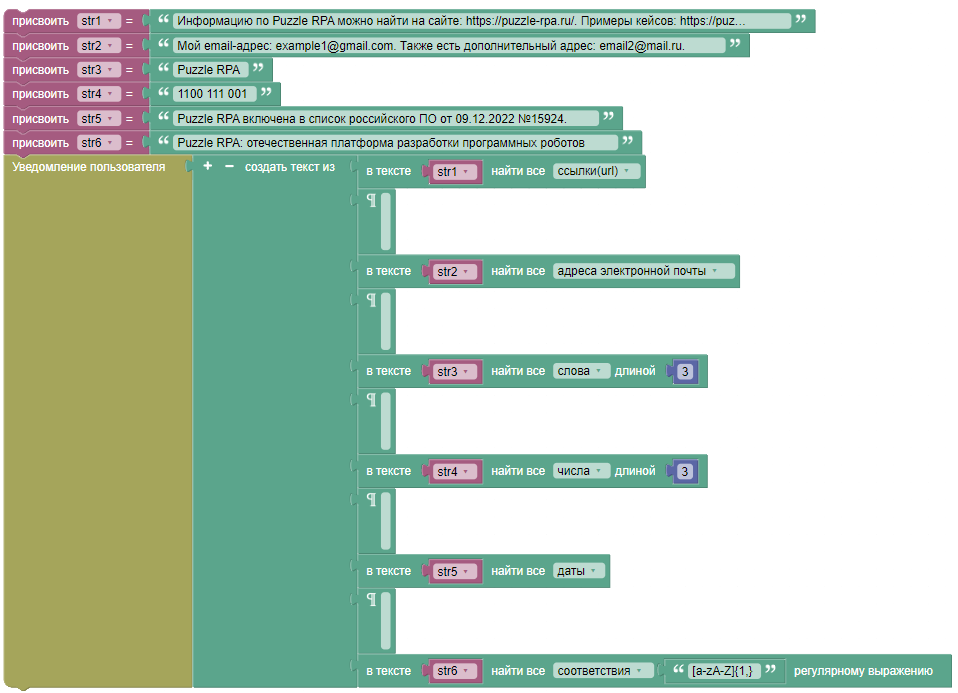Edit the 'Puzzle RPA' short text value
This screenshot has height=693, width=958.
click(x=210, y=70)
